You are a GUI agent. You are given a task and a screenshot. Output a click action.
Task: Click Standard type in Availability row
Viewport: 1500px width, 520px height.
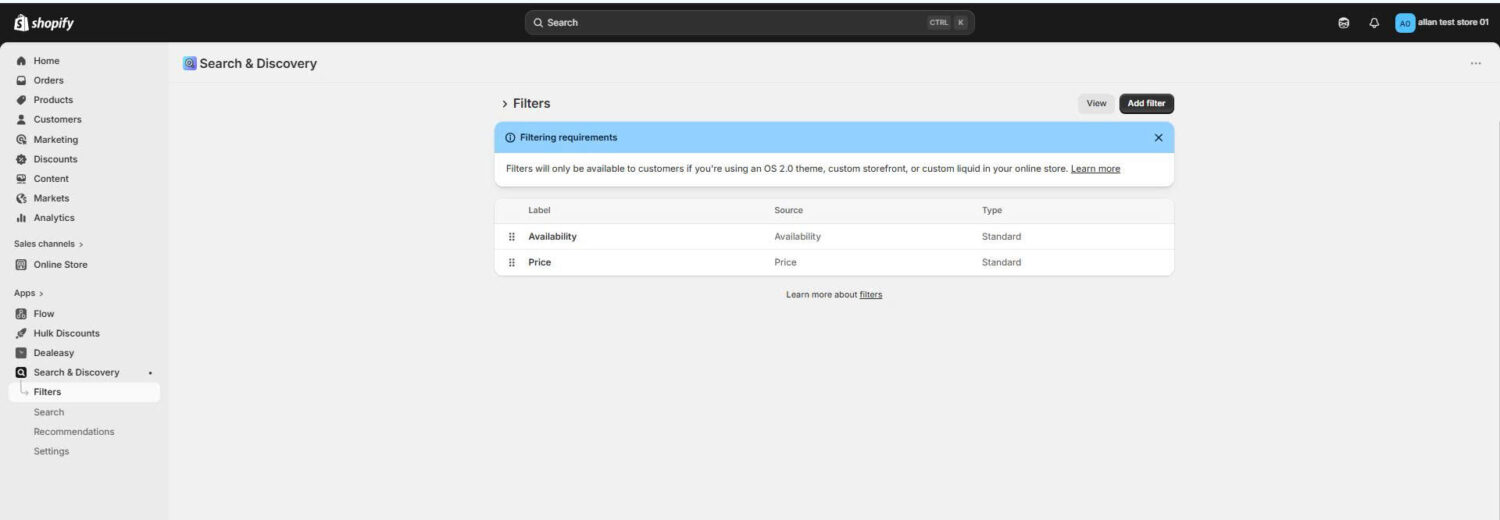1001,237
